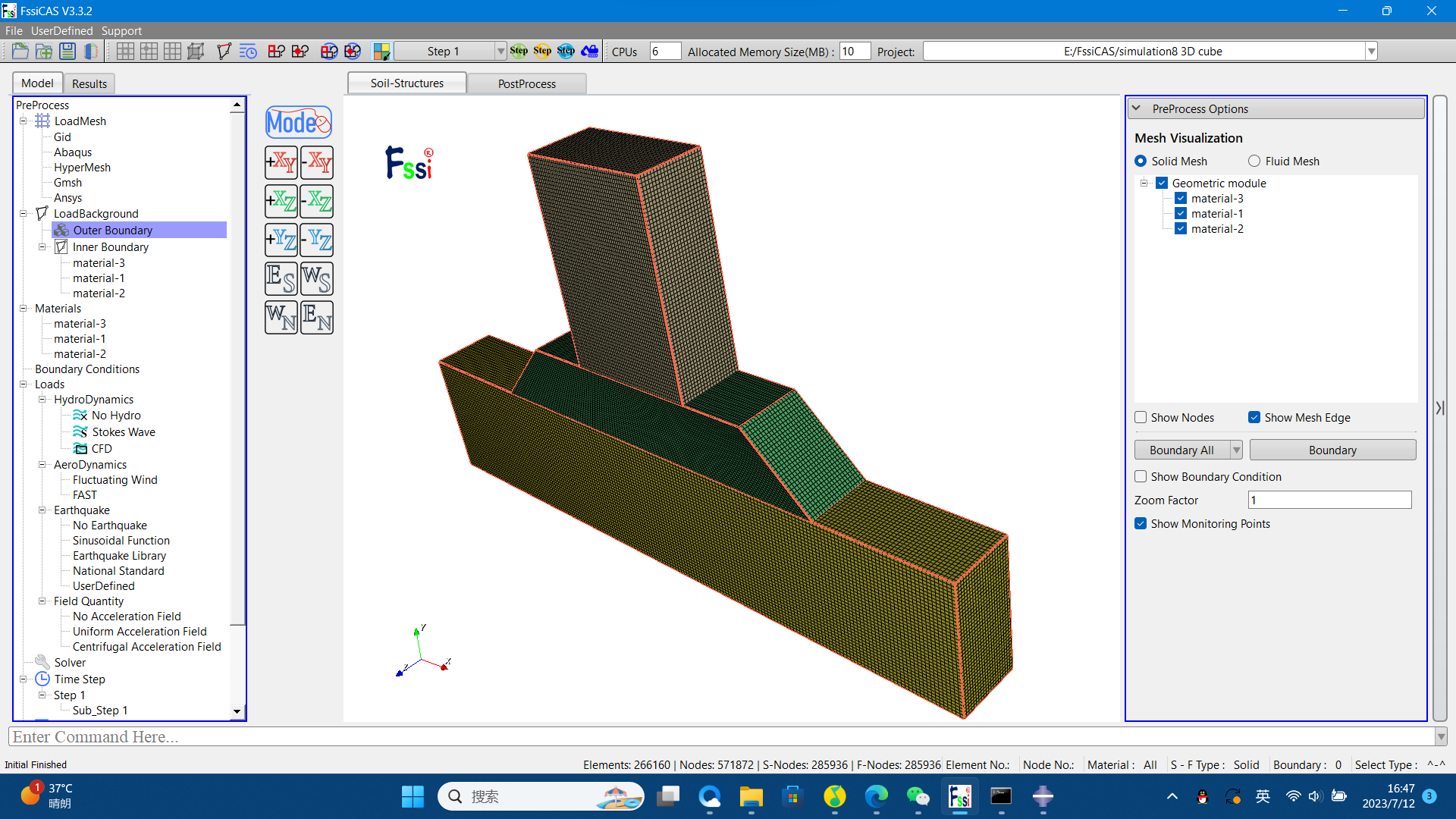Set view to -YZ plane

tap(317, 240)
